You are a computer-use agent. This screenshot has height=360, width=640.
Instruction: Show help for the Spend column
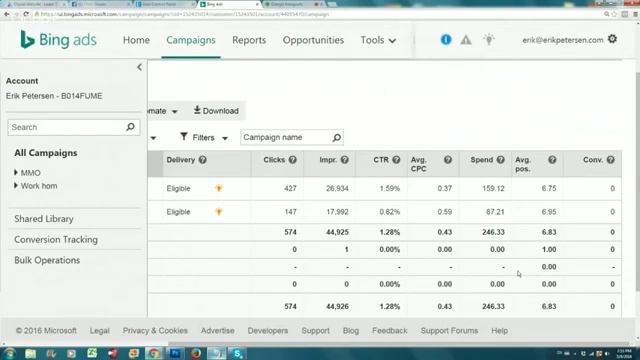(500, 160)
